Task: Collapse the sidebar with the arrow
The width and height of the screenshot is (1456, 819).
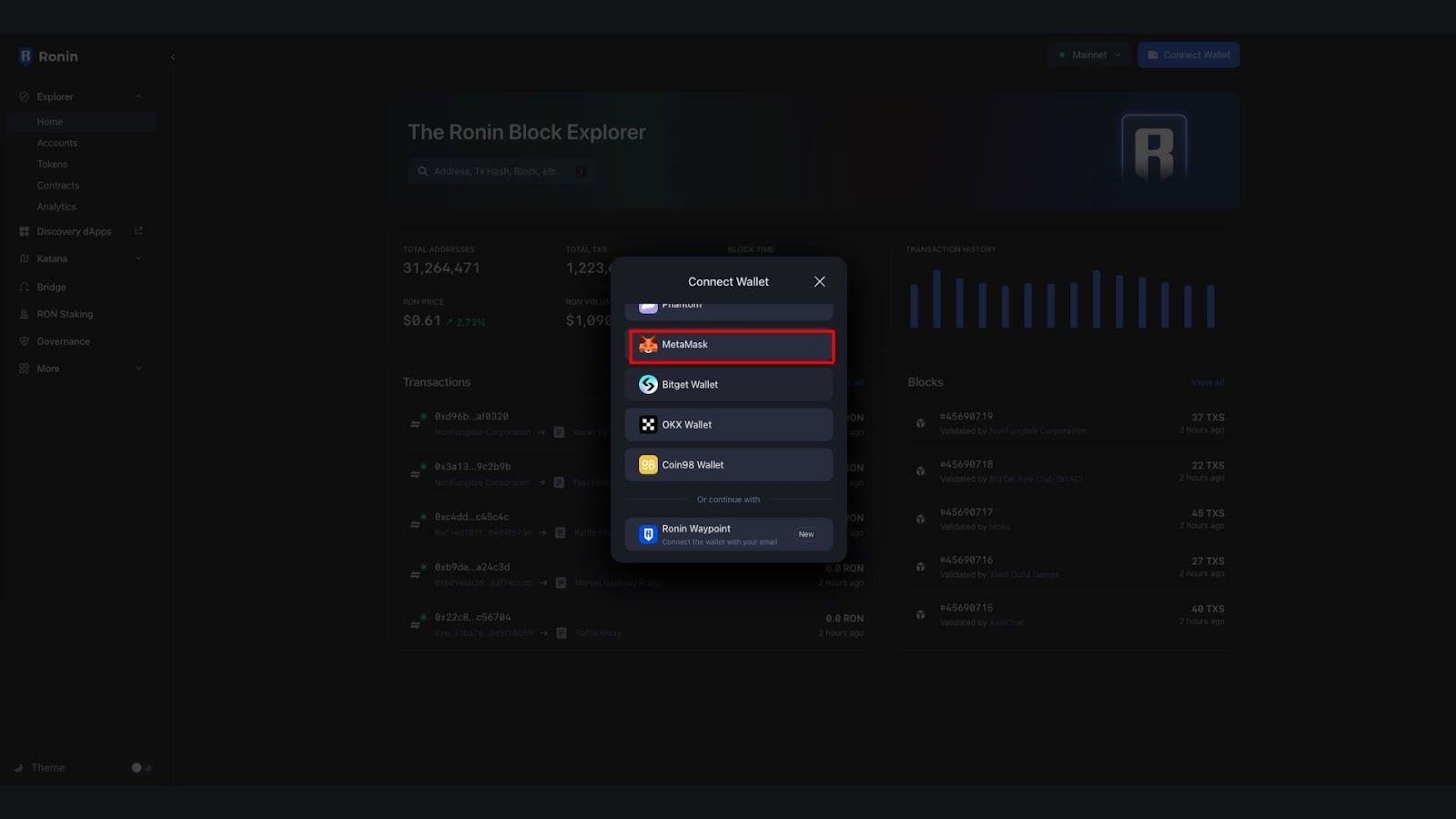Action: point(172,56)
